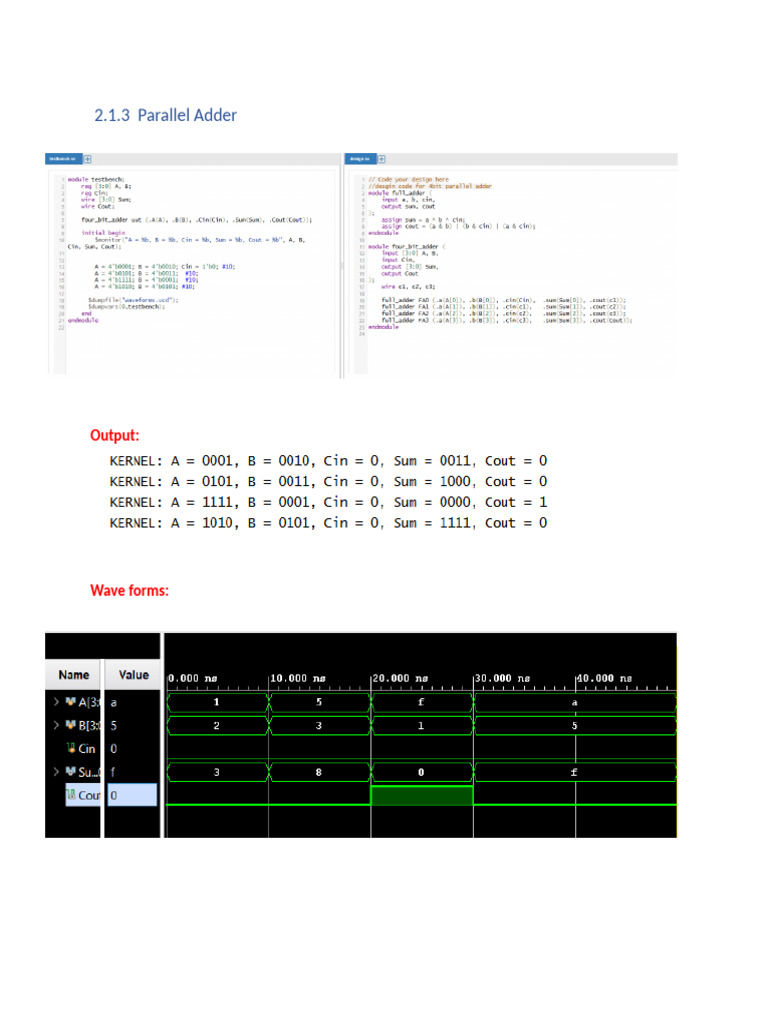Click the 2.1.3 Parallel Adder heading

(x=165, y=115)
